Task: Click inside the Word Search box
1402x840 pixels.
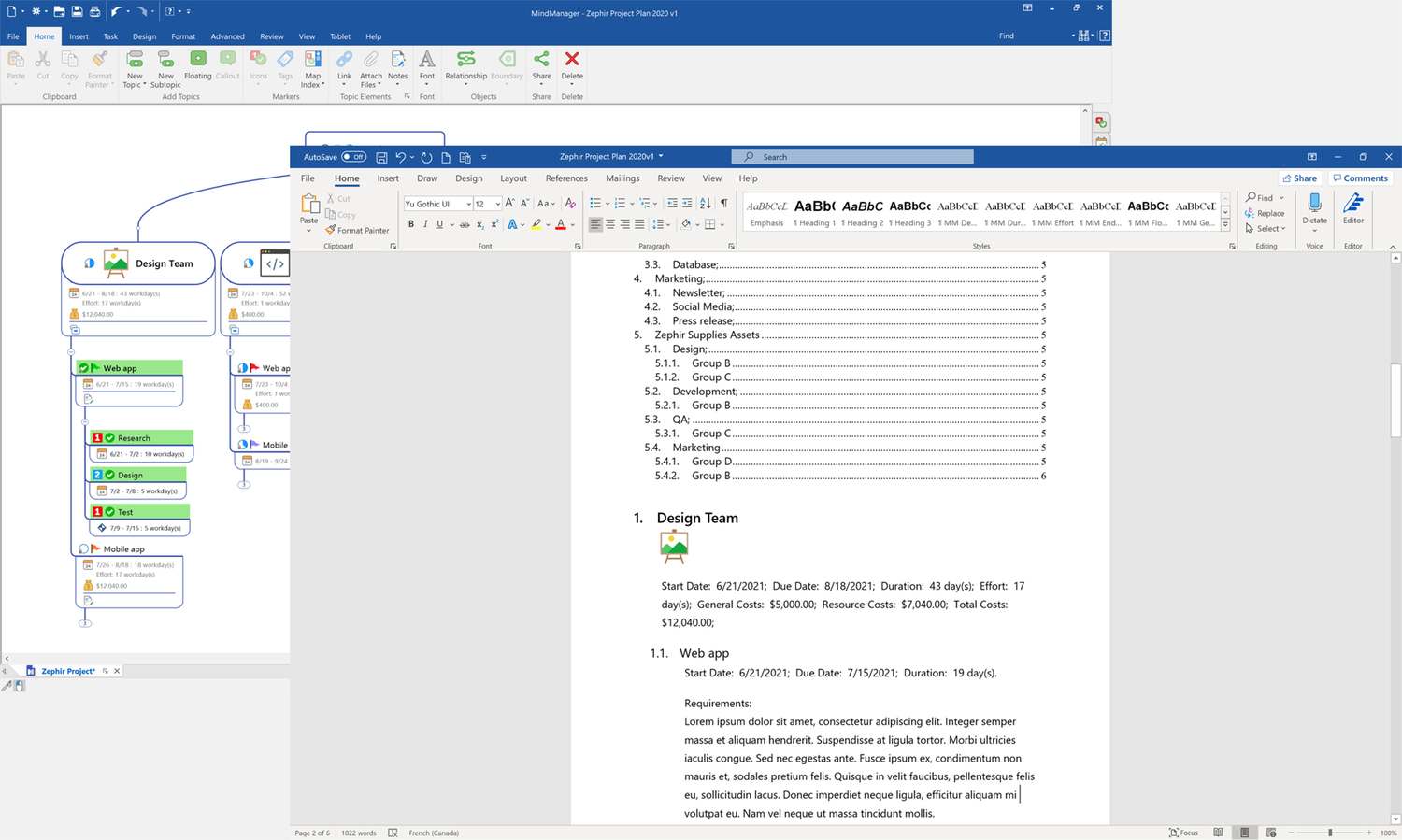Action: coord(851,156)
